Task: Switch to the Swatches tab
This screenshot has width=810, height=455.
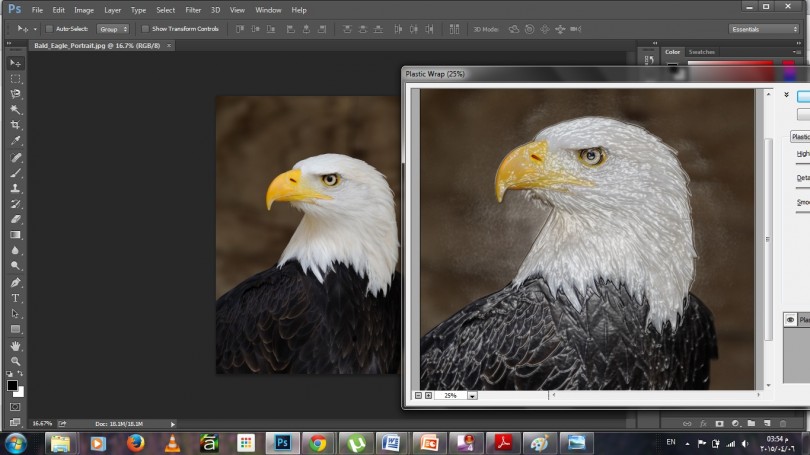Action: (x=702, y=52)
